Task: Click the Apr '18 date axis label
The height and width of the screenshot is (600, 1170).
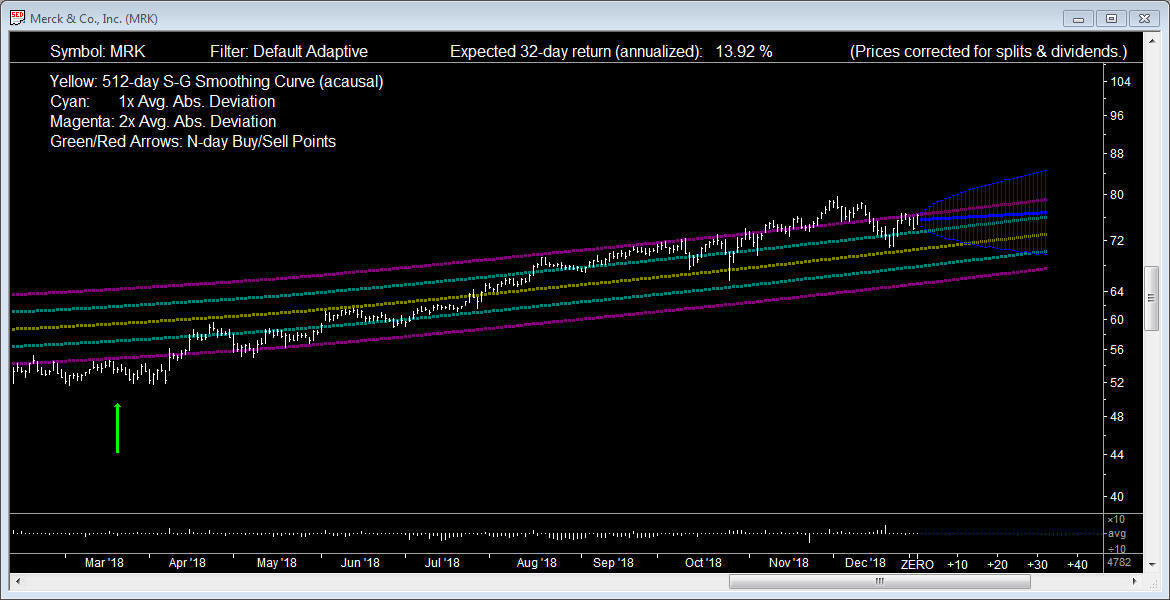Action: pos(187,563)
